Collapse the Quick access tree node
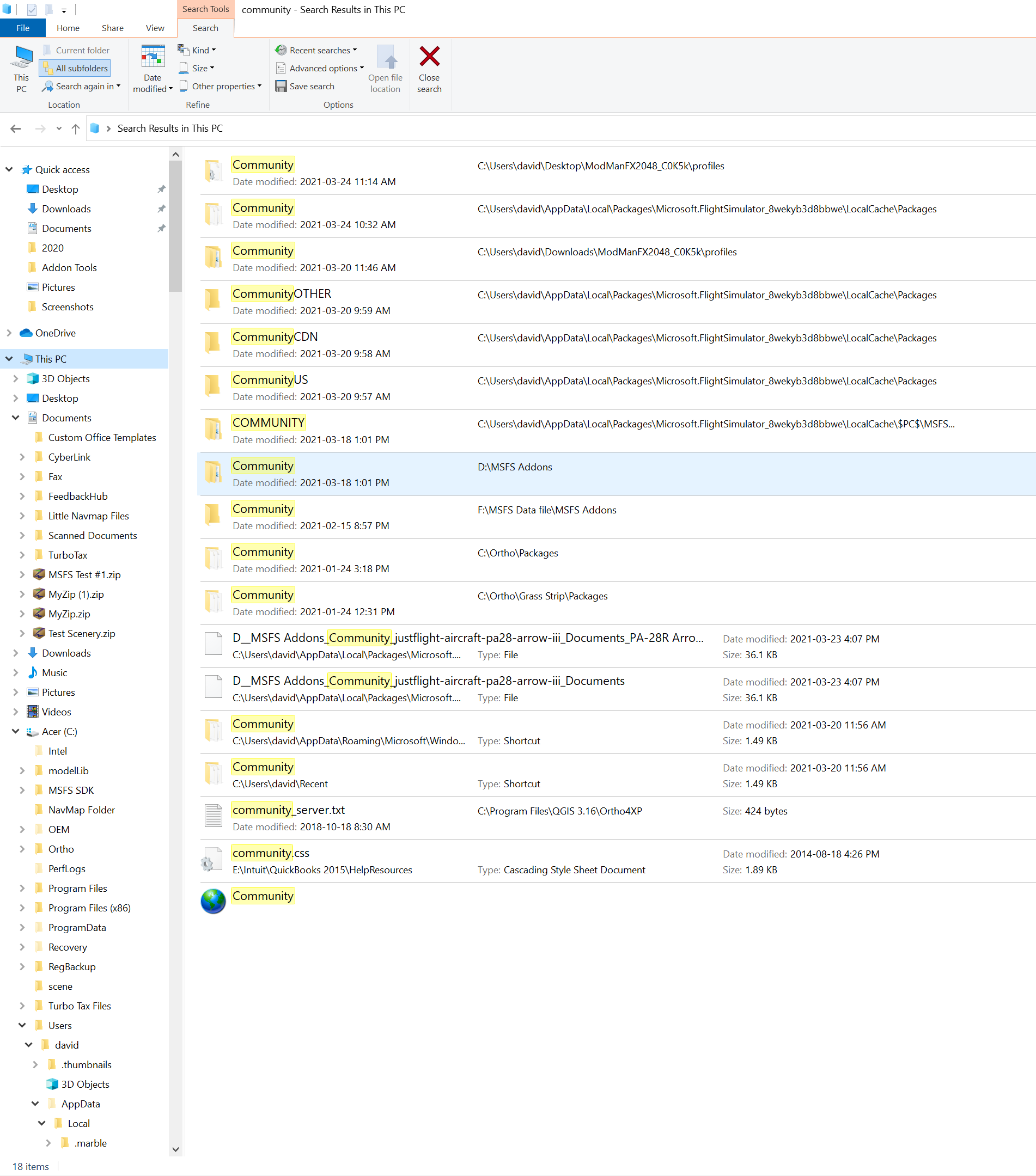The height and width of the screenshot is (1176, 1036). click(x=9, y=170)
